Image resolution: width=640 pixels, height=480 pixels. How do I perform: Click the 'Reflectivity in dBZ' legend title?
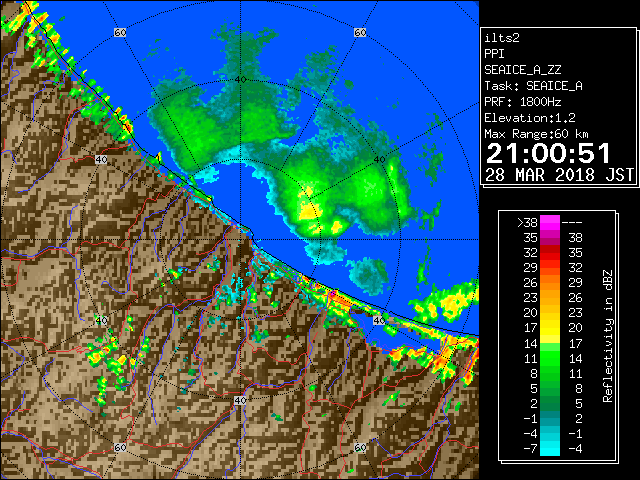coord(607,336)
